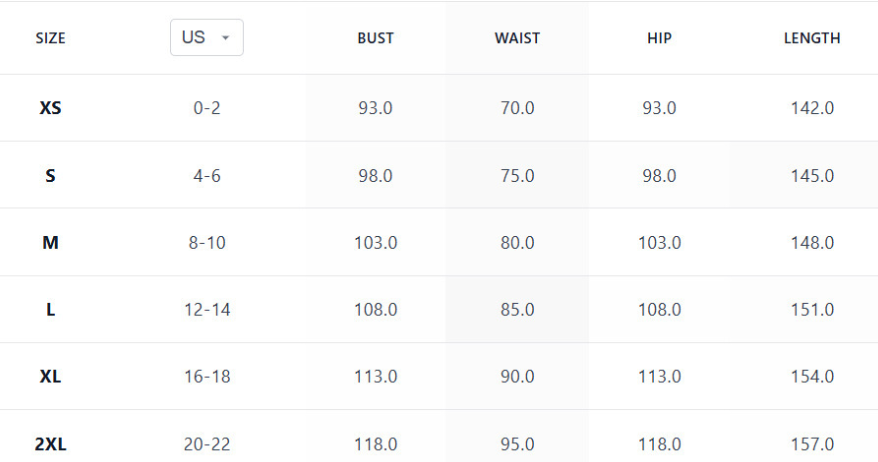
Task: Click the S size row label
Action: click(x=50, y=176)
